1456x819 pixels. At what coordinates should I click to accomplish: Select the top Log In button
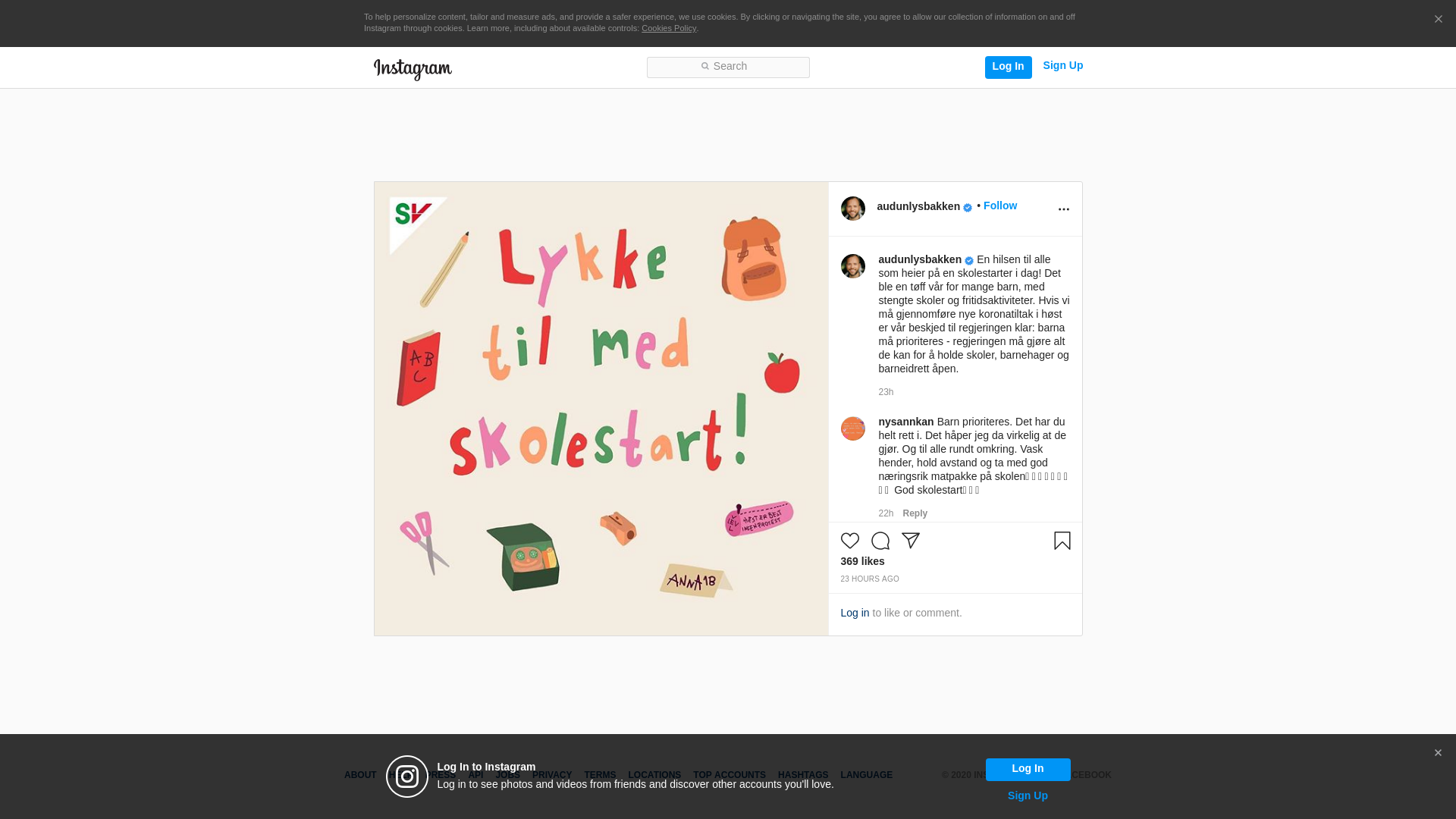pos(1008,67)
